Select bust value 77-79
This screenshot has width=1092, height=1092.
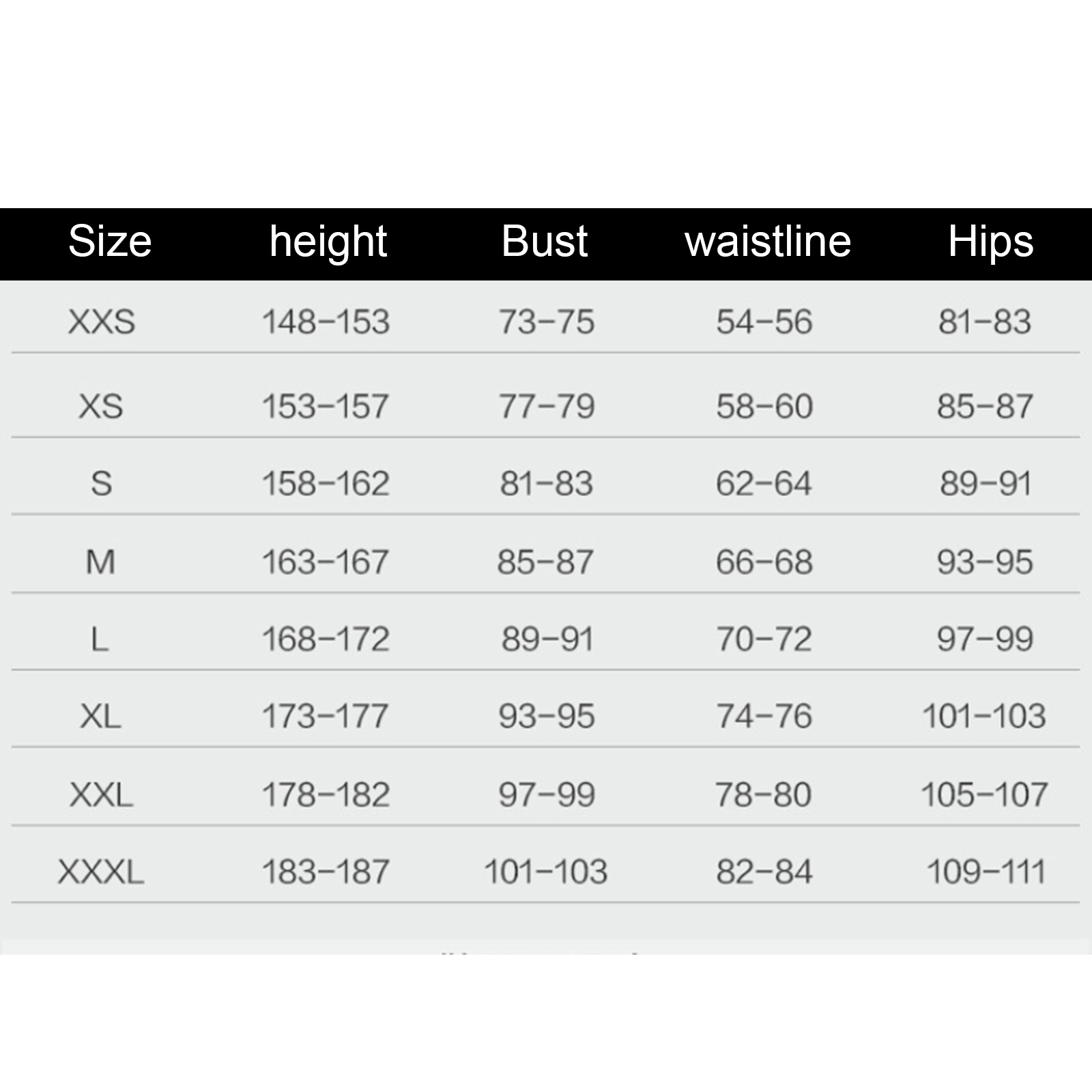point(547,407)
